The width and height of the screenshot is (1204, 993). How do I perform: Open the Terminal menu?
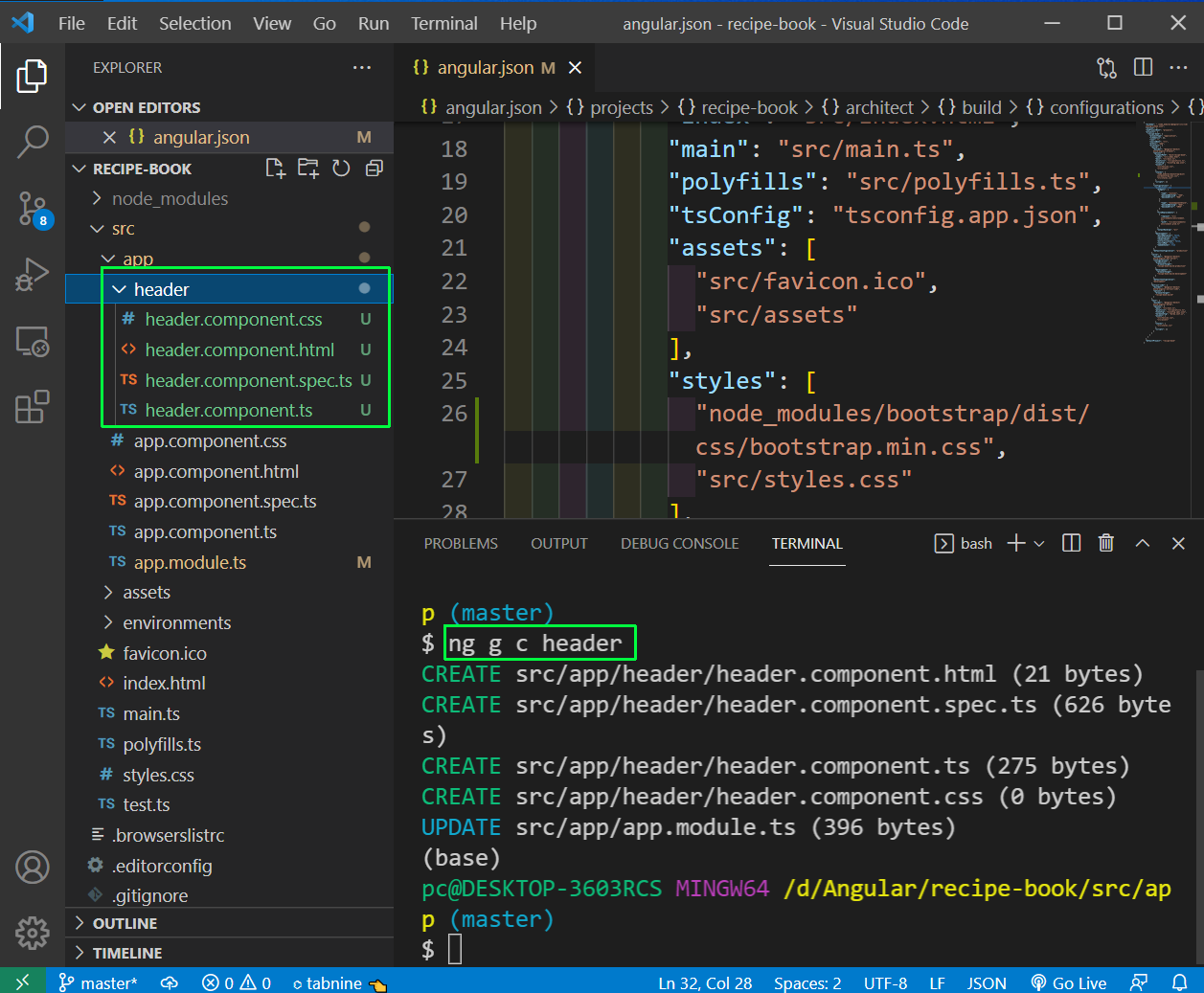click(444, 23)
